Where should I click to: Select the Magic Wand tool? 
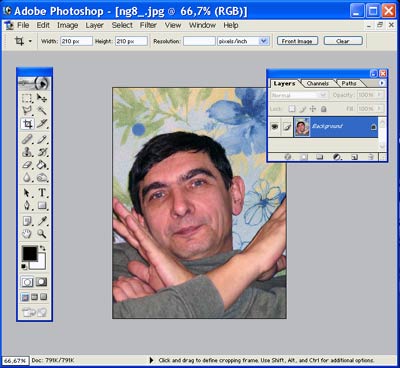coord(42,111)
